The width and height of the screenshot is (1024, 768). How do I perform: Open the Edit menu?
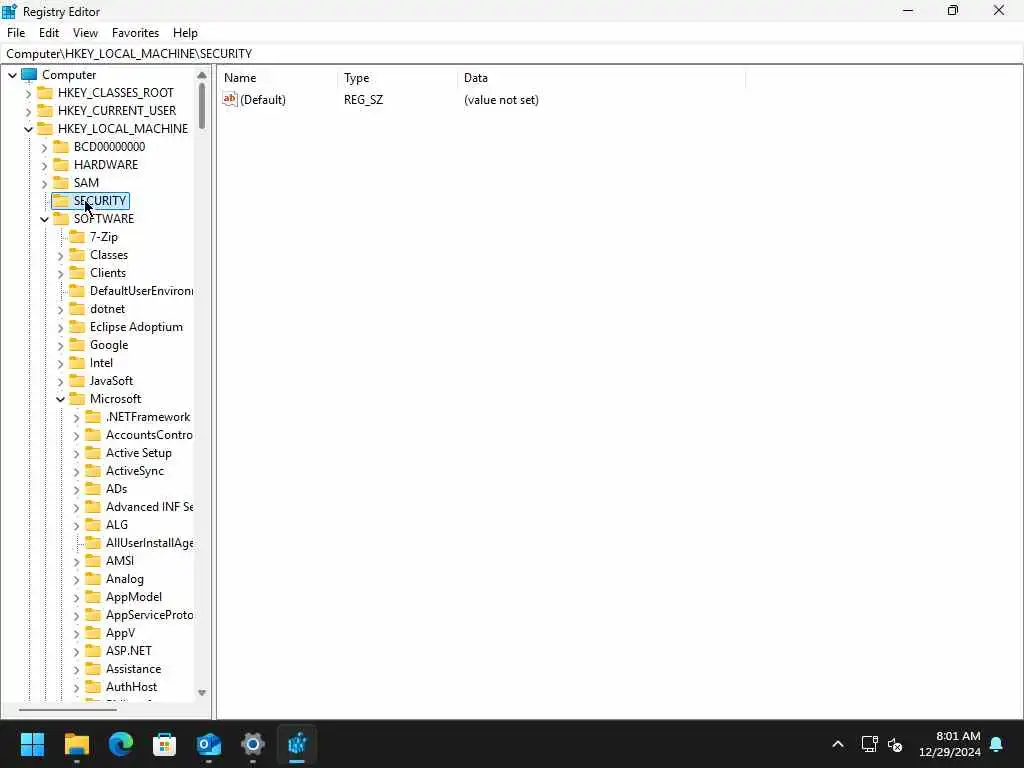[x=49, y=33]
